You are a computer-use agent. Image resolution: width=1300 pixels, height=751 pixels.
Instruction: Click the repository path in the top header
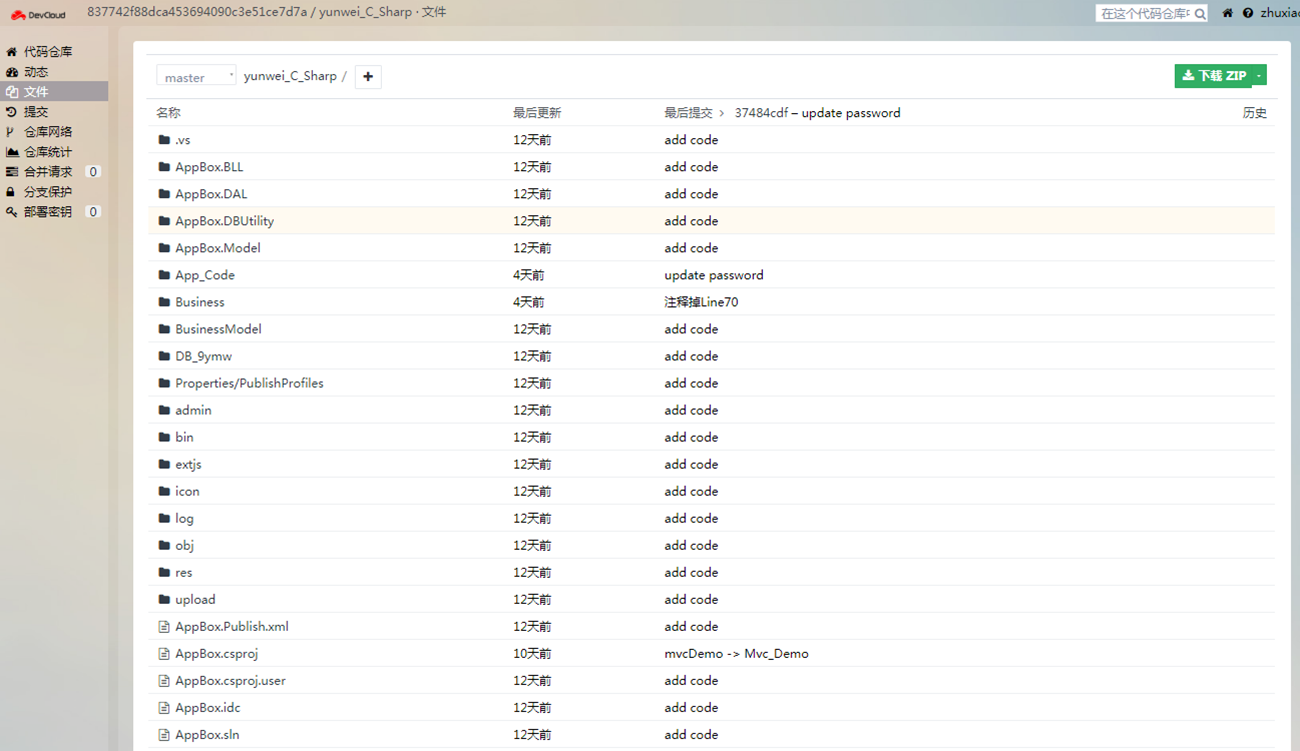[x=267, y=12]
